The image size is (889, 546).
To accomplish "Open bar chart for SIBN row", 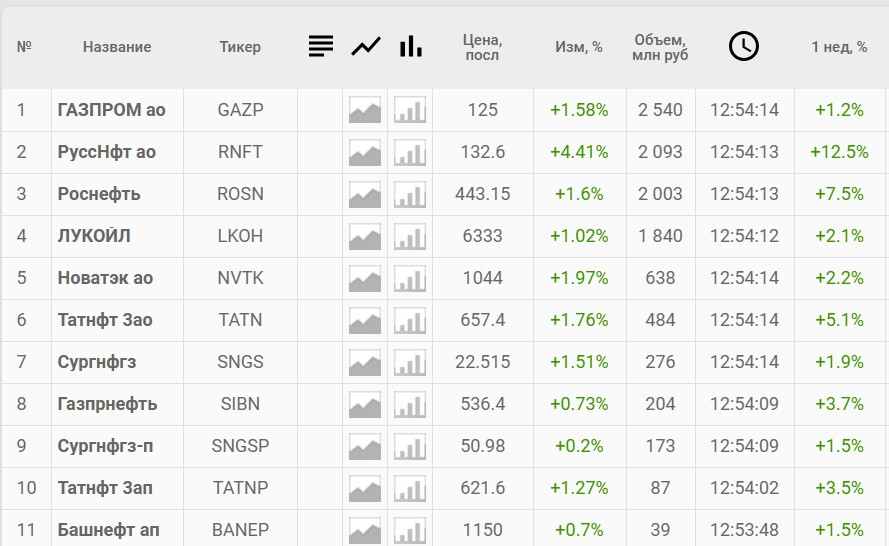I will [x=410, y=404].
